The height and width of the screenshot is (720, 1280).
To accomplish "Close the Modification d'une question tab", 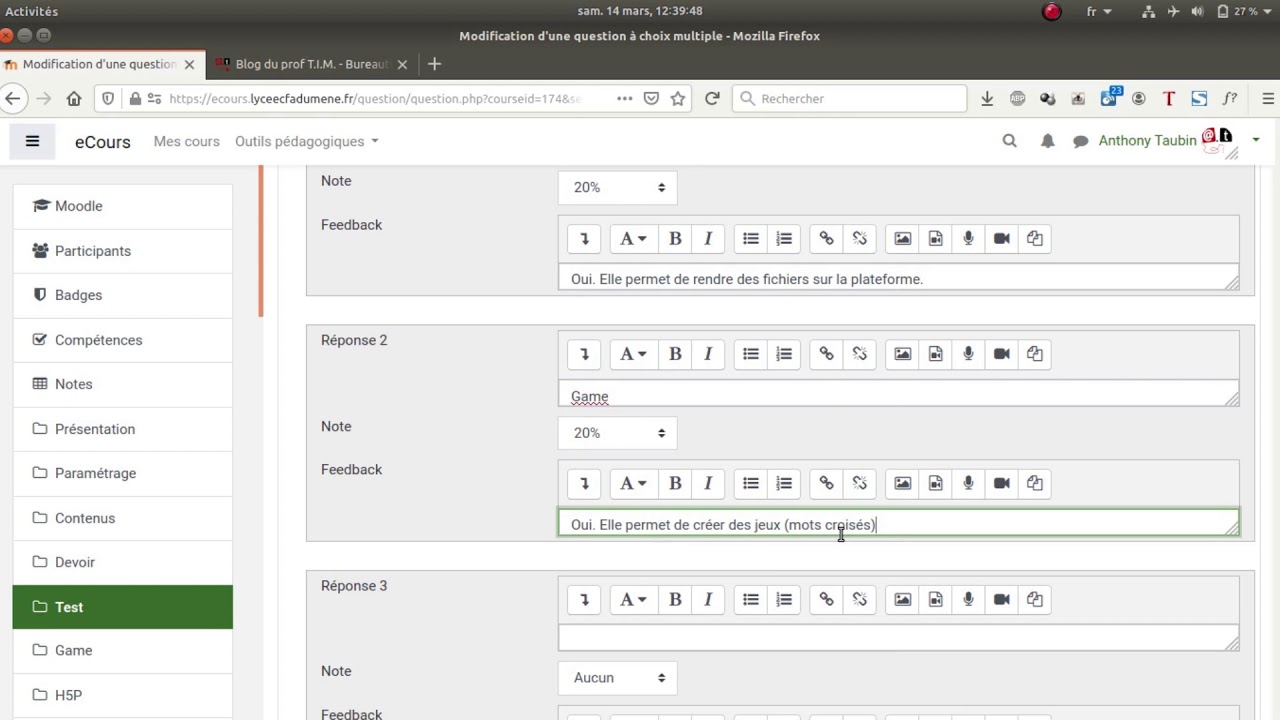I will click(x=189, y=64).
